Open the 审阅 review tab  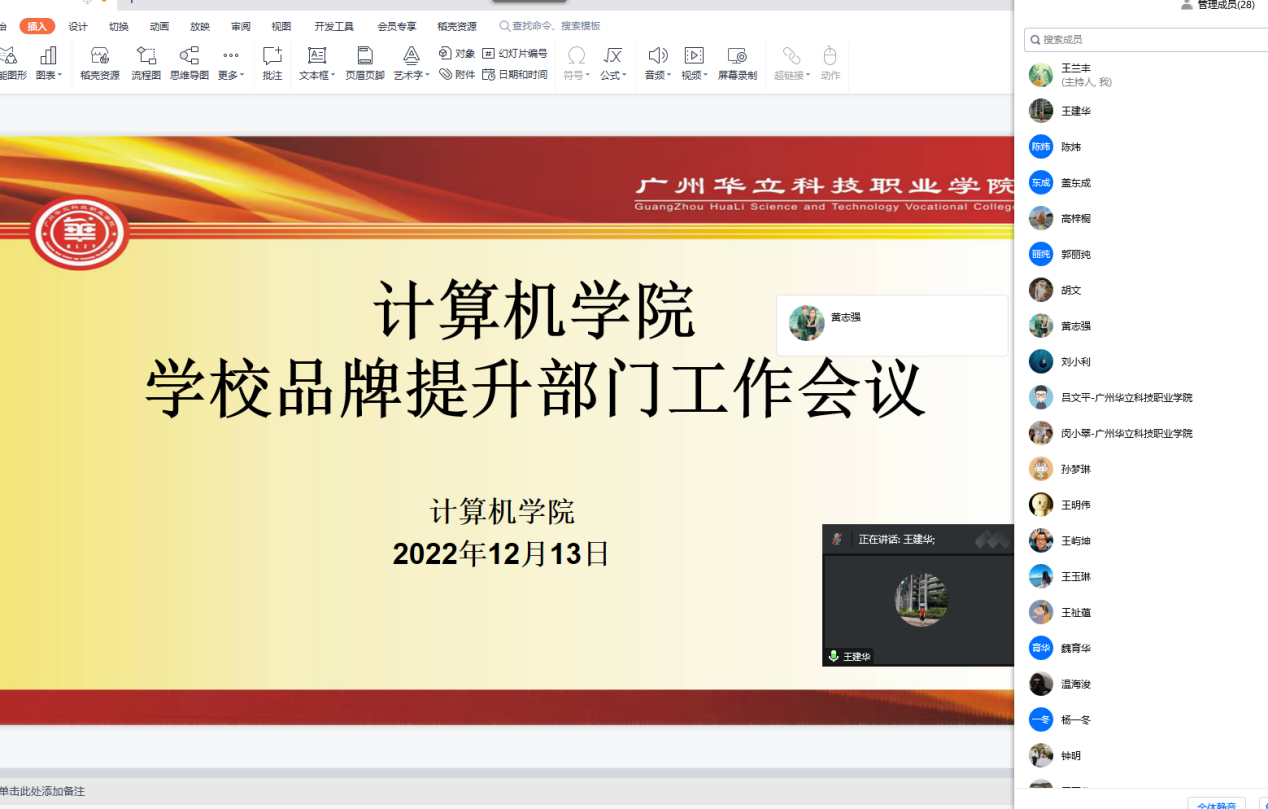(x=241, y=26)
